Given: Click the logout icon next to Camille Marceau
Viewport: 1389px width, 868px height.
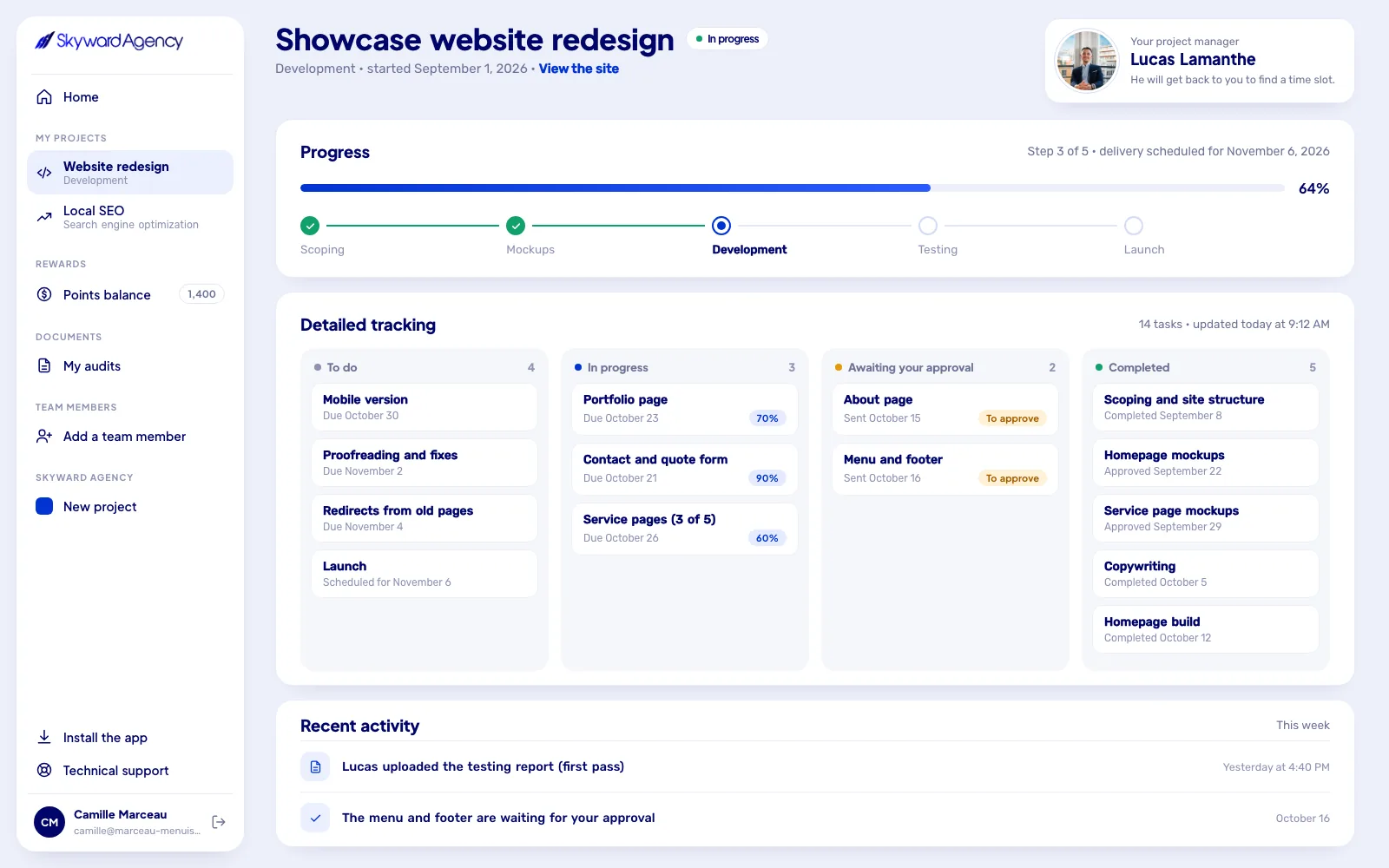Looking at the screenshot, I should pos(219,822).
